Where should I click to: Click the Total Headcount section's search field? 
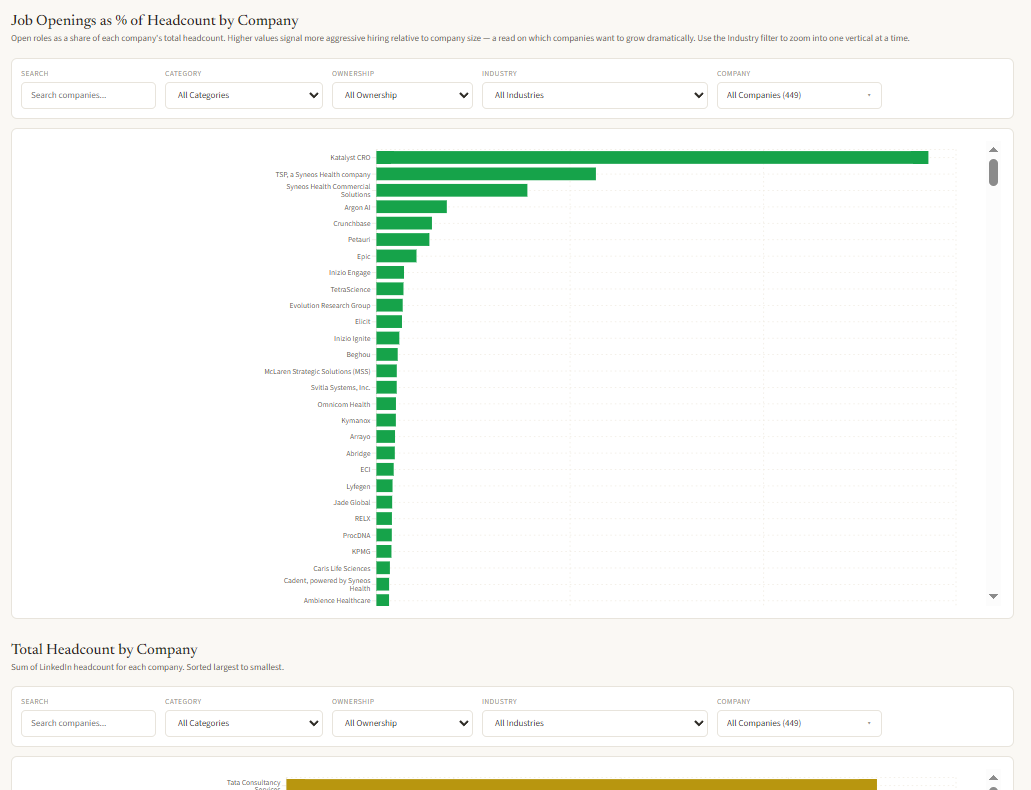pos(88,723)
